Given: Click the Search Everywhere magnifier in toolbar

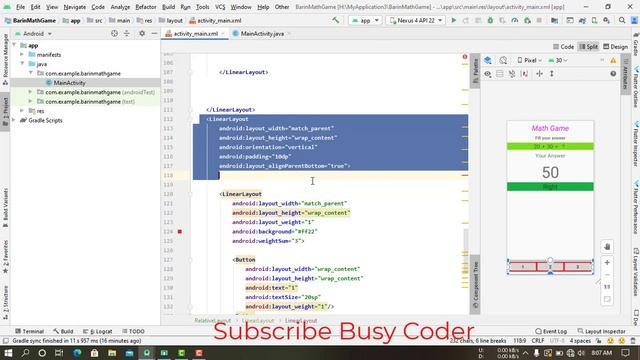Looking at the screenshot, I should pos(622,20).
